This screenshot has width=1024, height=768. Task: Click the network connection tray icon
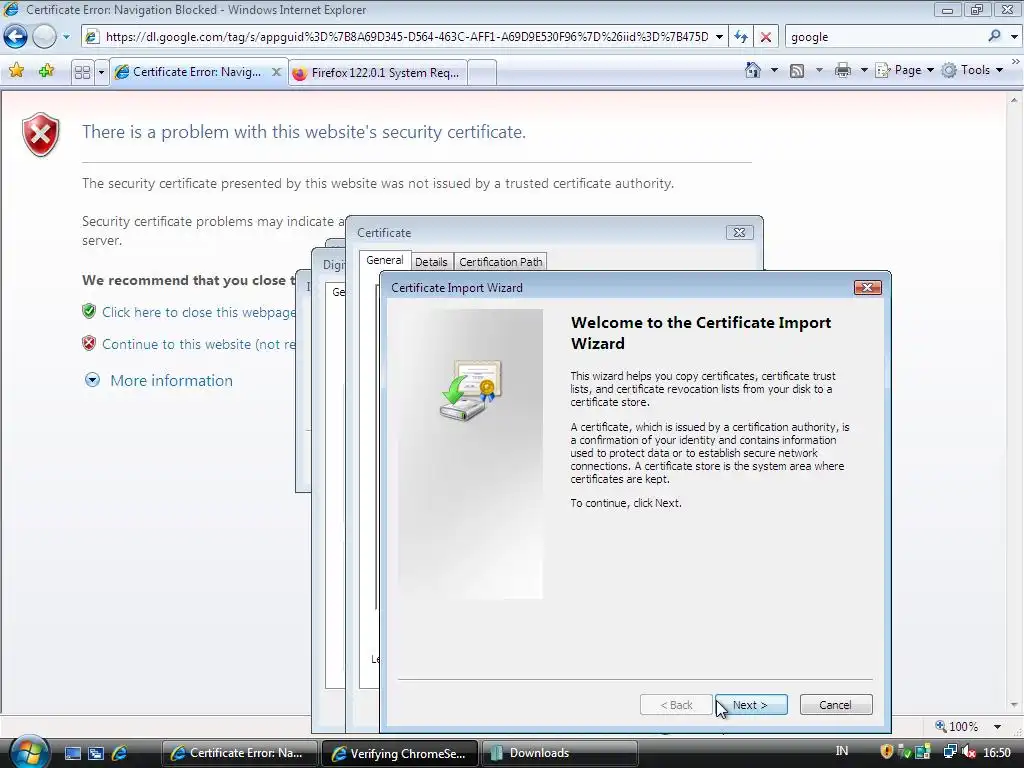point(950,752)
